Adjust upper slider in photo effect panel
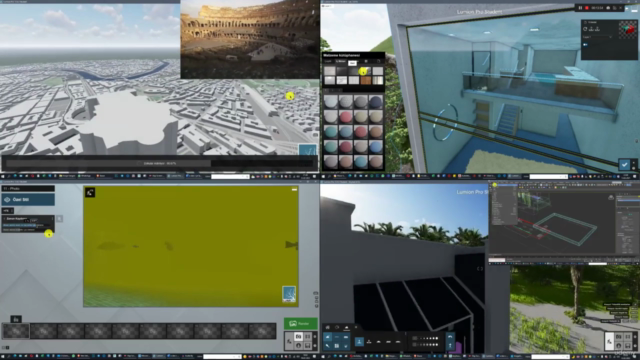 (27, 225)
